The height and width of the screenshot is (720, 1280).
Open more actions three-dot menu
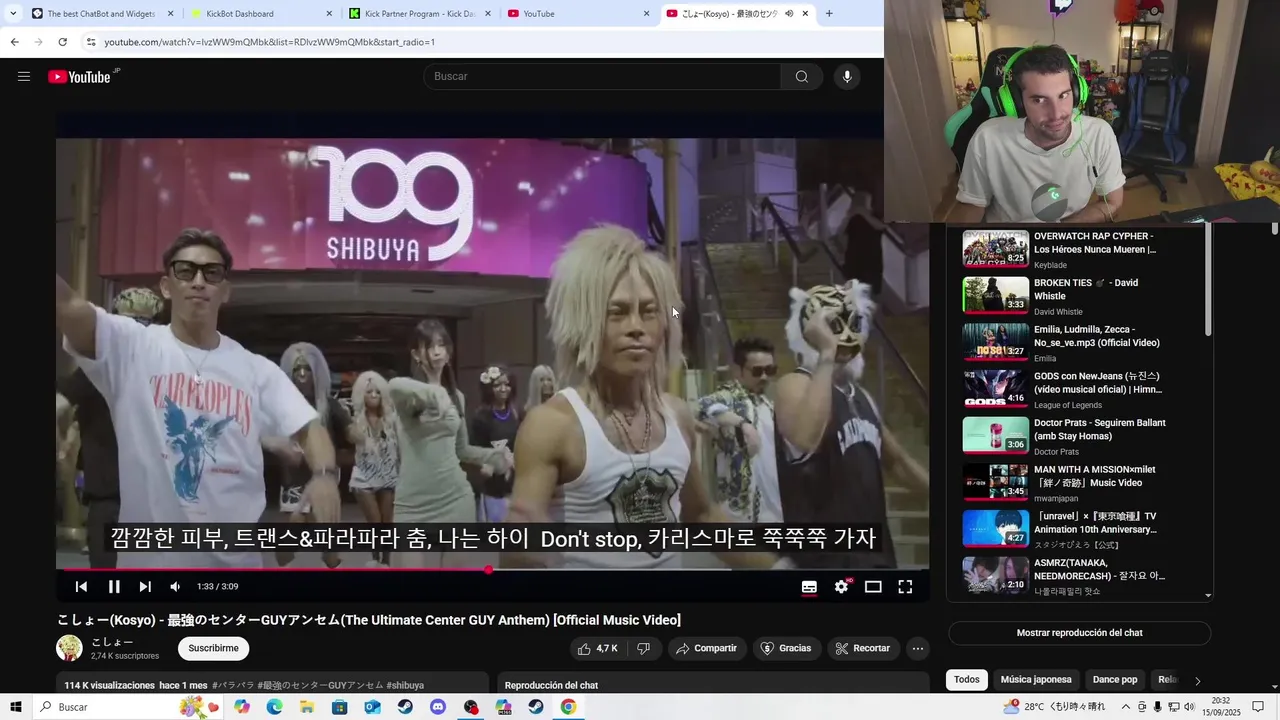pyautogui.click(x=917, y=649)
